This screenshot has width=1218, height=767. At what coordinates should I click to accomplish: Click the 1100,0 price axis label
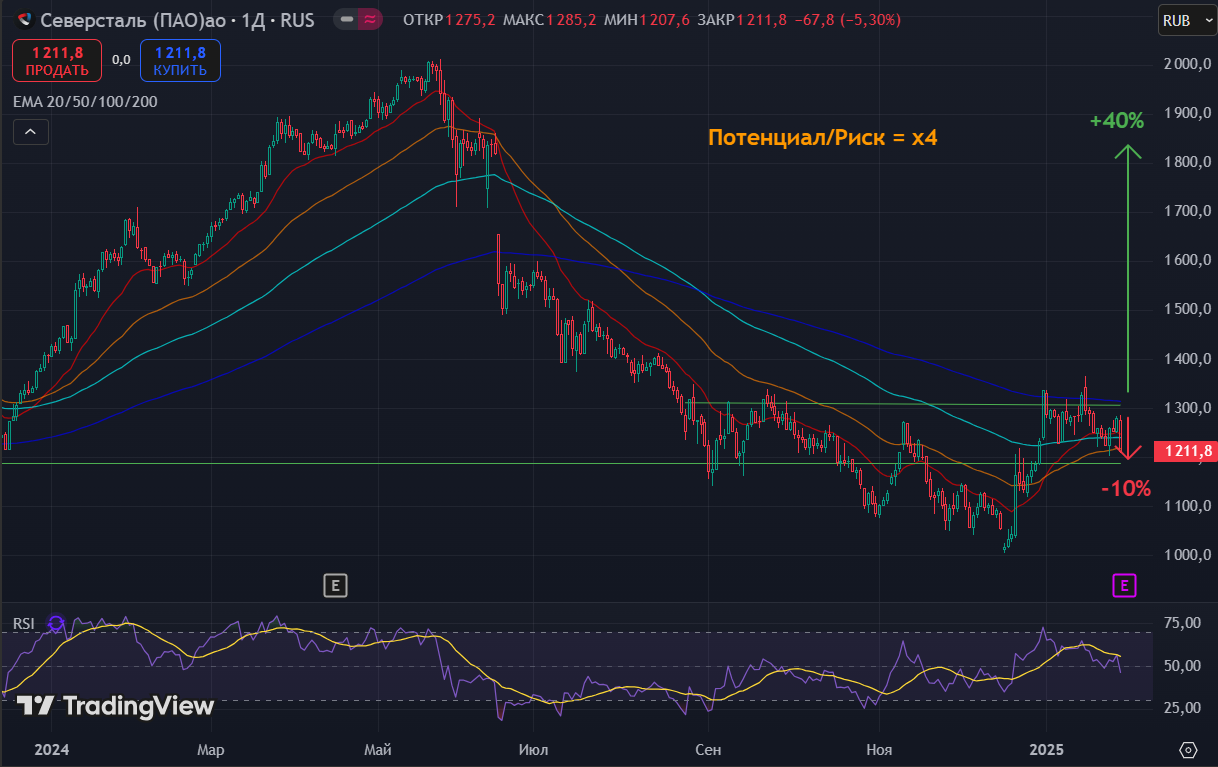[x=1186, y=506]
